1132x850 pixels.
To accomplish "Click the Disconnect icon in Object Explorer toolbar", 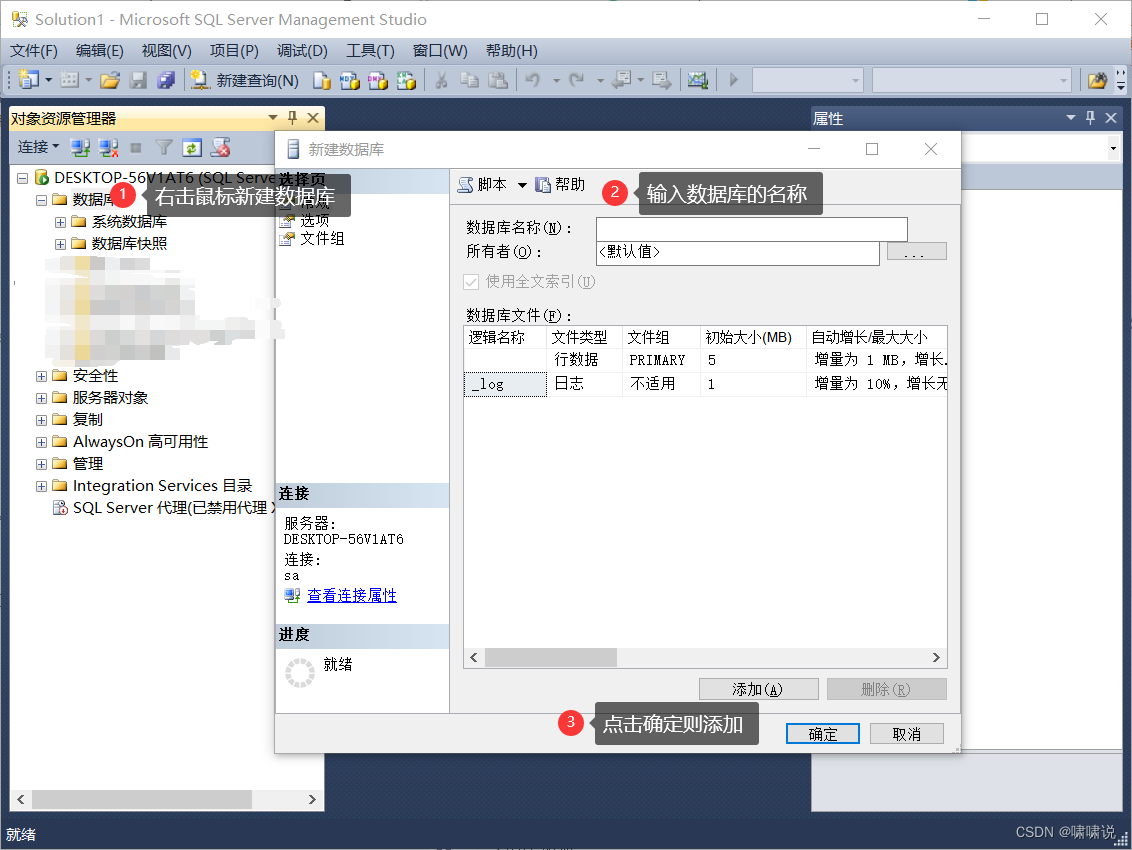I will 109,147.
